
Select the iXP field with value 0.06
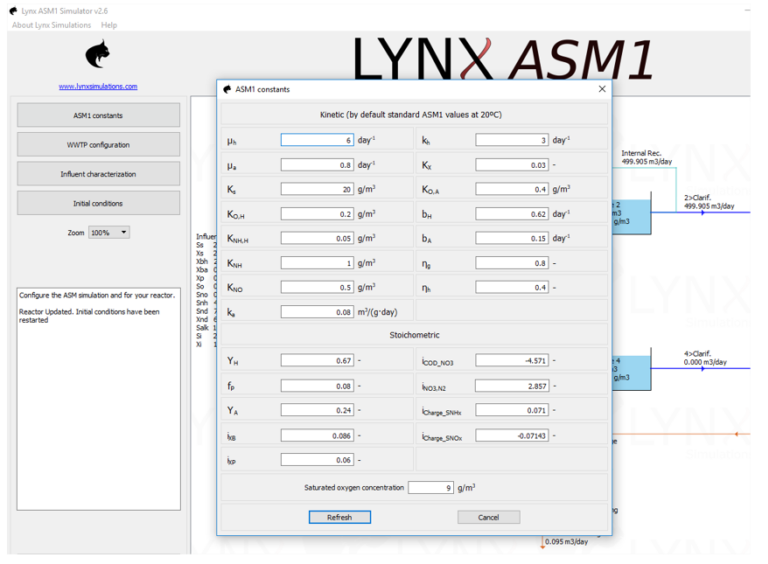(317, 460)
